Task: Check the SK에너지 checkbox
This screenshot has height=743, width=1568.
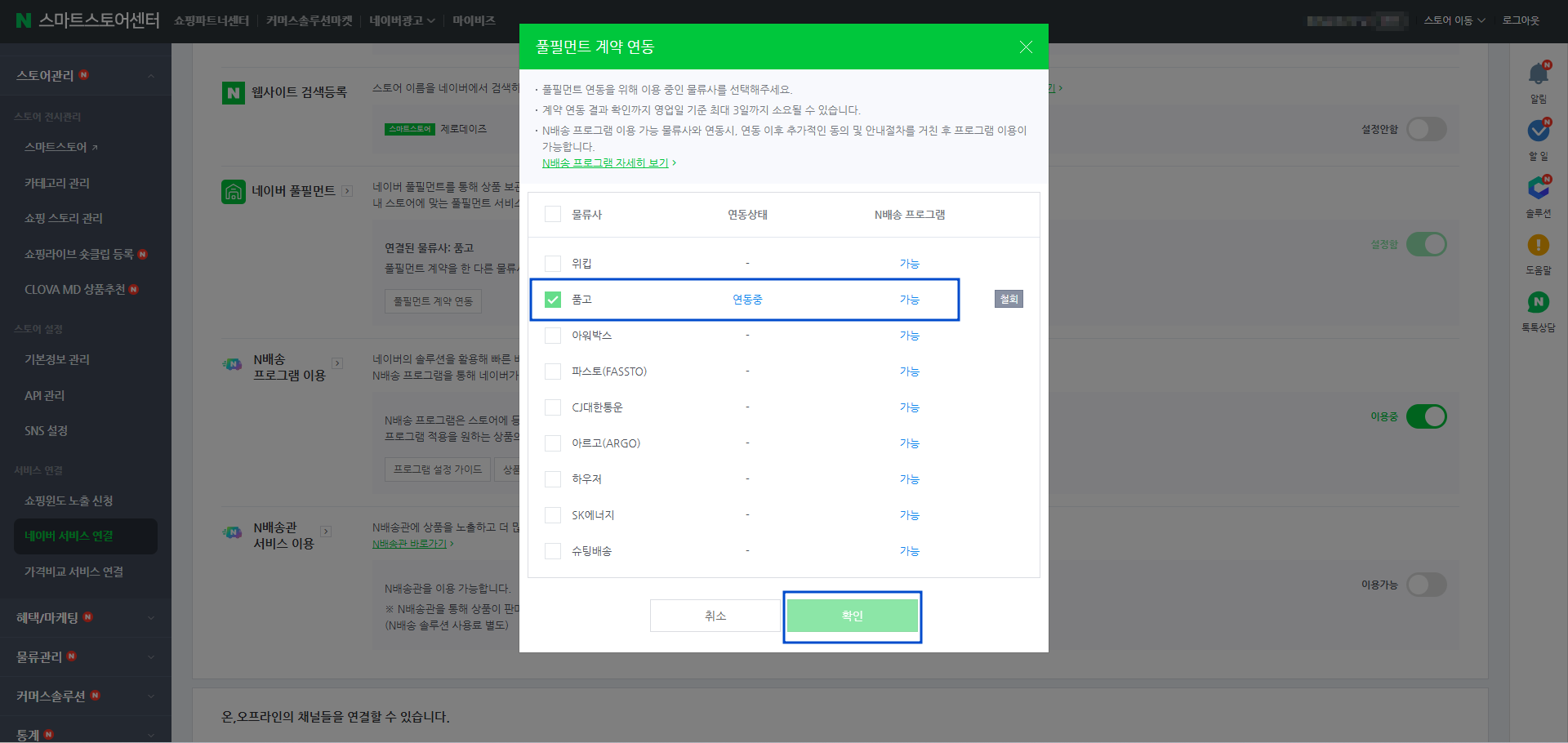Action: [553, 515]
